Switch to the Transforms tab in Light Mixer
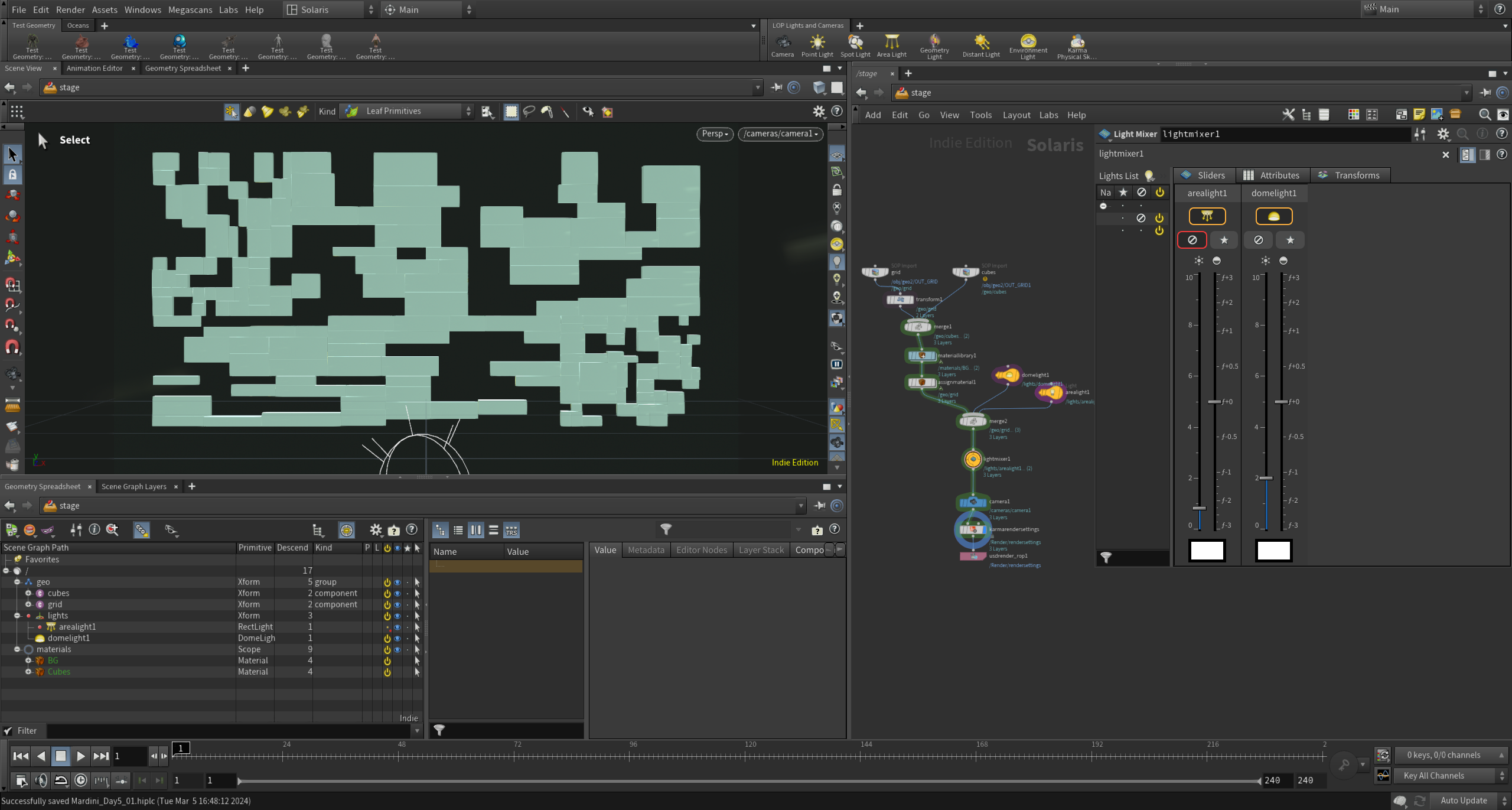 click(1350, 175)
